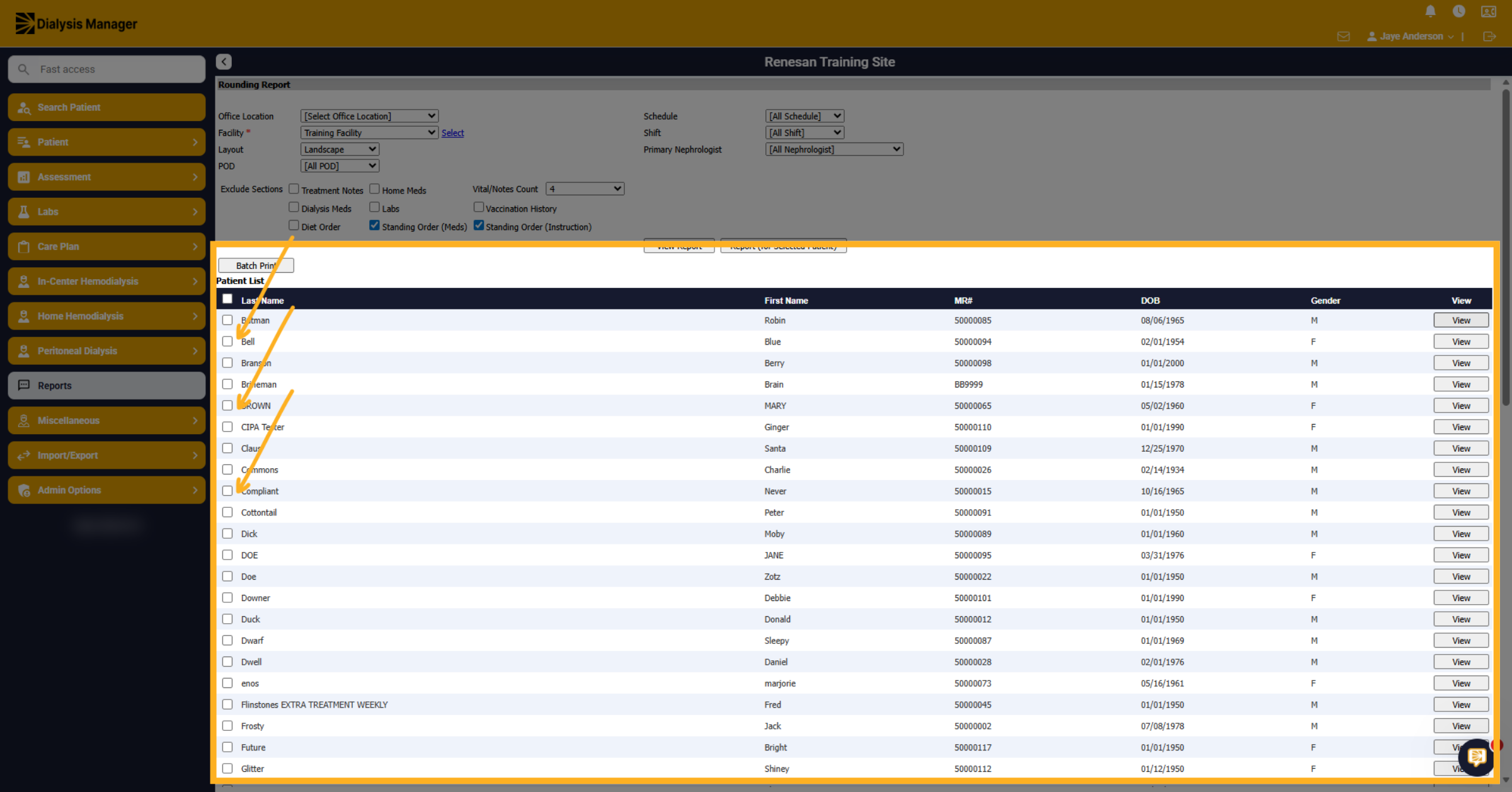Open the clock history icon
This screenshot has height=792, width=1512.
(1458, 11)
